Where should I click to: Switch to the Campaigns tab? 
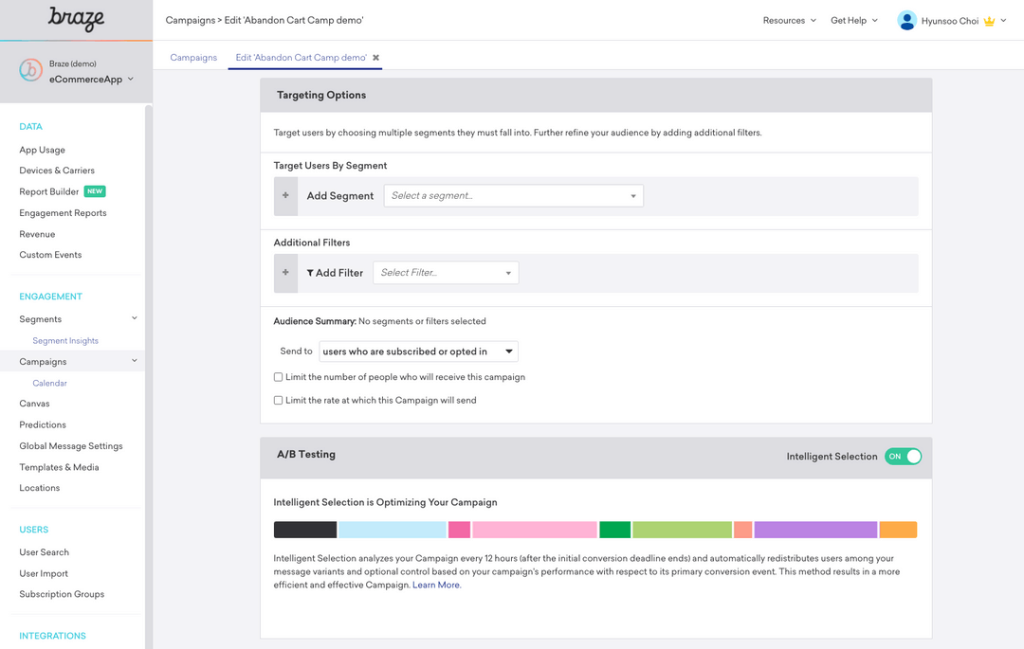[x=193, y=57]
